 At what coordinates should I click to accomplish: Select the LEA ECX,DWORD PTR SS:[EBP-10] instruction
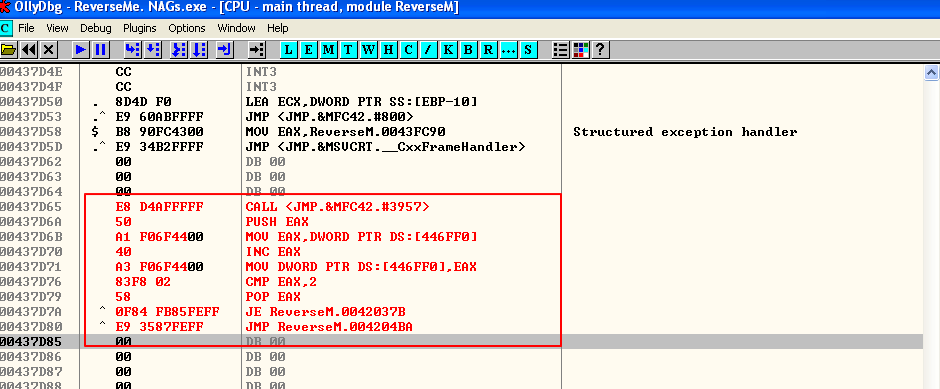(x=361, y=101)
